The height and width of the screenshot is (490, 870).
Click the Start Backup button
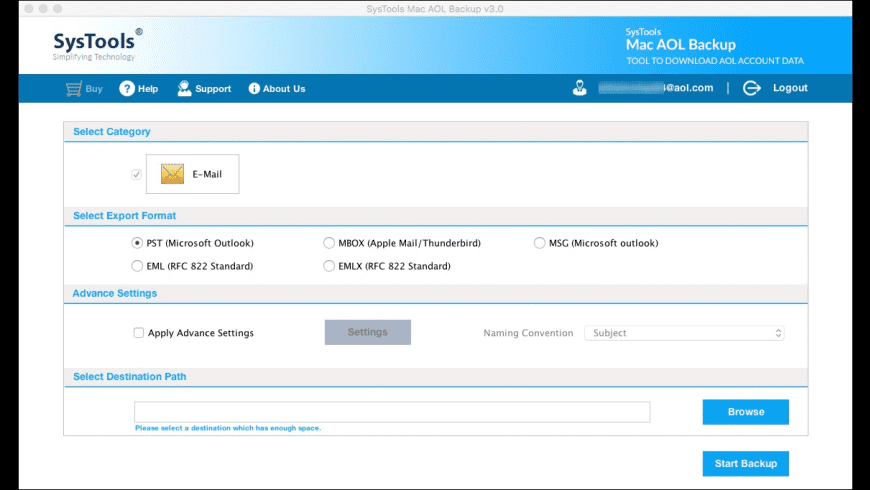pyautogui.click(x=745, y=464)
